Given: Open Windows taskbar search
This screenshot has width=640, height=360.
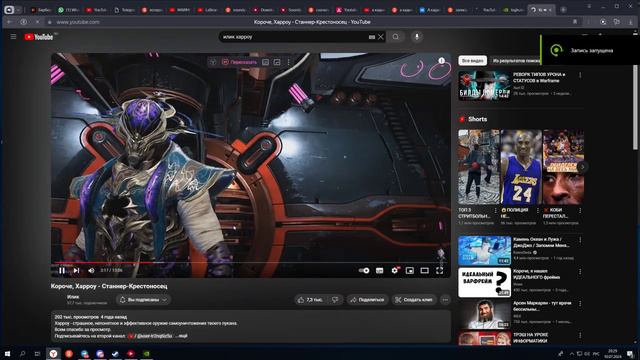Looking at the screenshot, I should coord(22,353).
